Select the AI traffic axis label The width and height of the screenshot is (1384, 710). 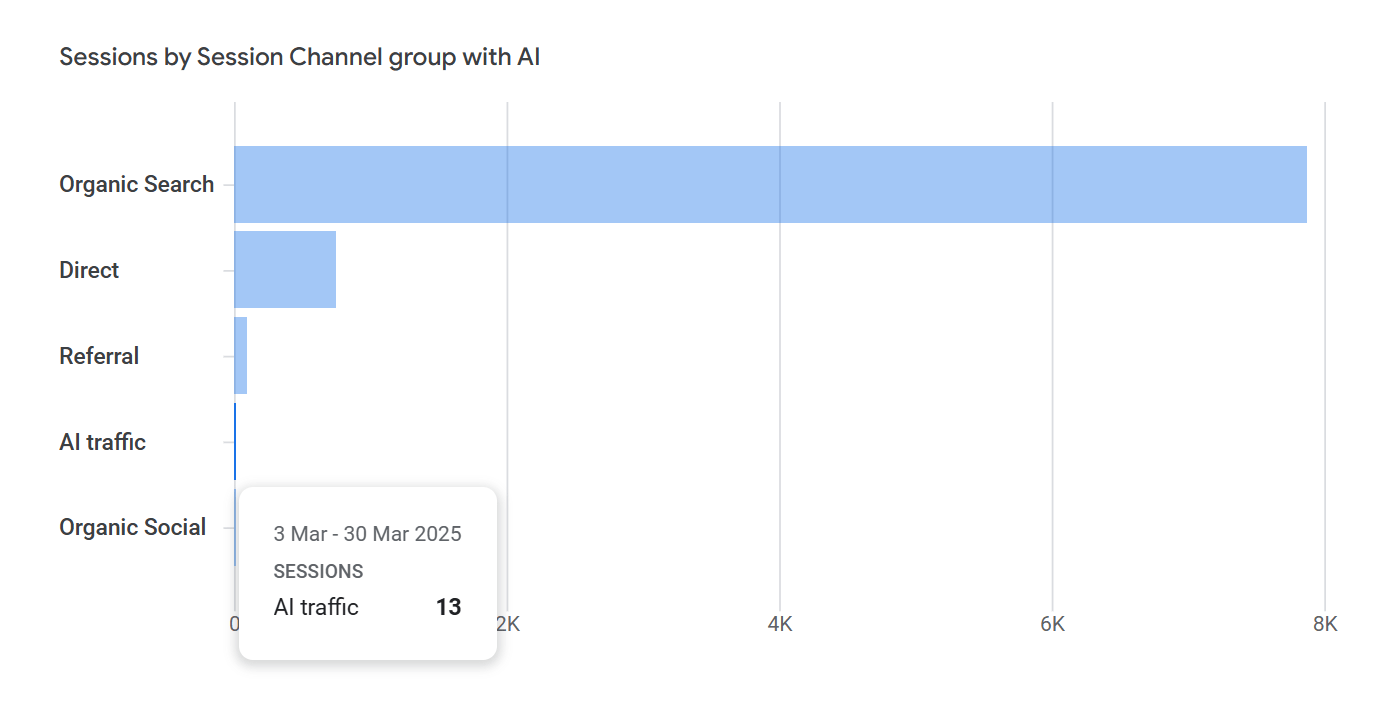point(102,442)
